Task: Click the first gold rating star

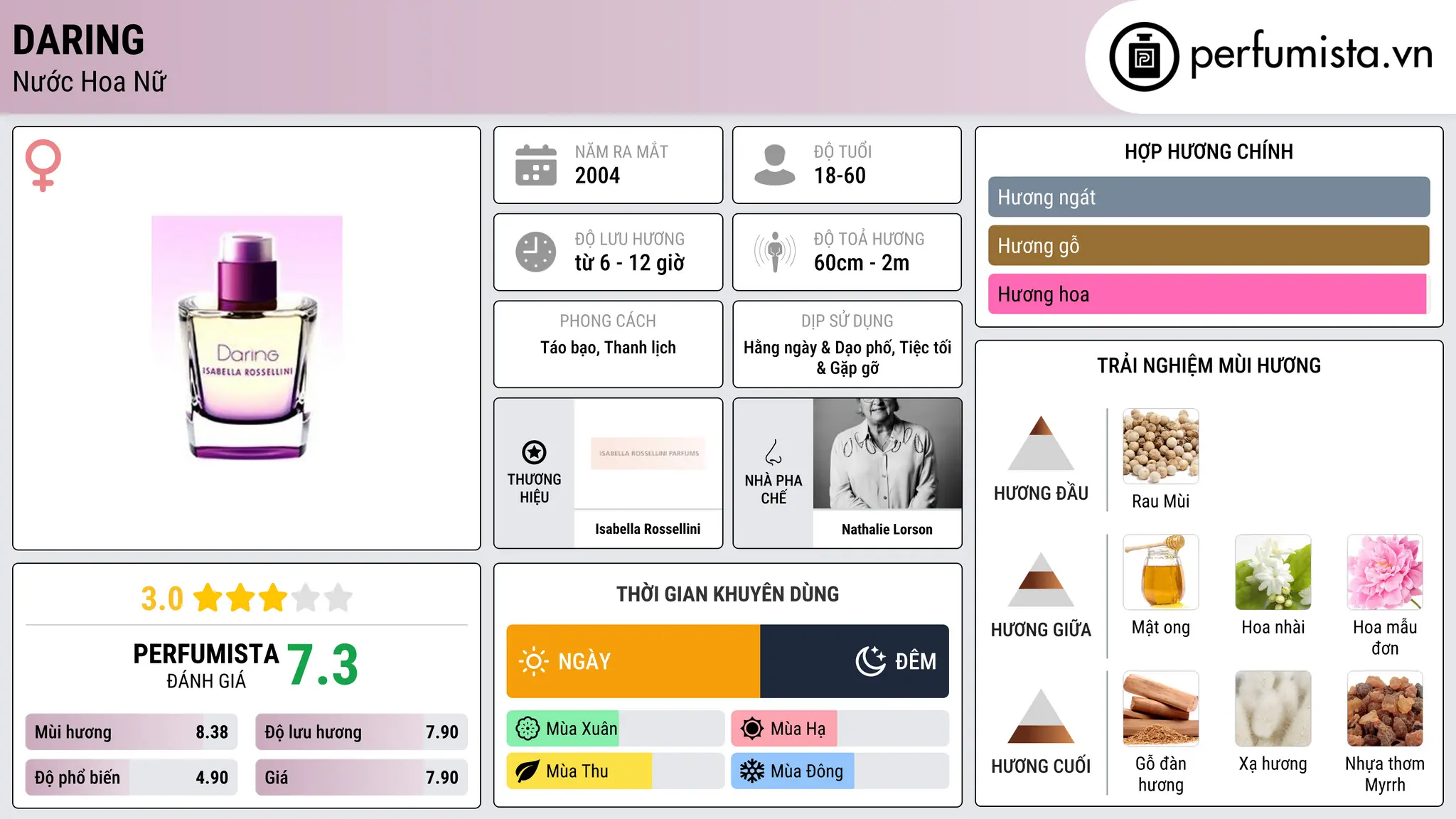Action: [208, 598]
